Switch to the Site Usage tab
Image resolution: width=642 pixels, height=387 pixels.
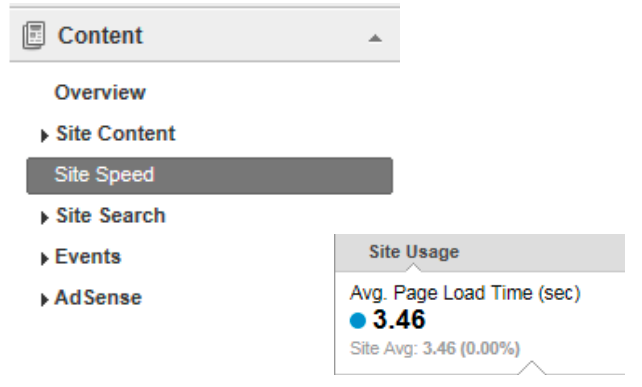click(x=414, y=252)
